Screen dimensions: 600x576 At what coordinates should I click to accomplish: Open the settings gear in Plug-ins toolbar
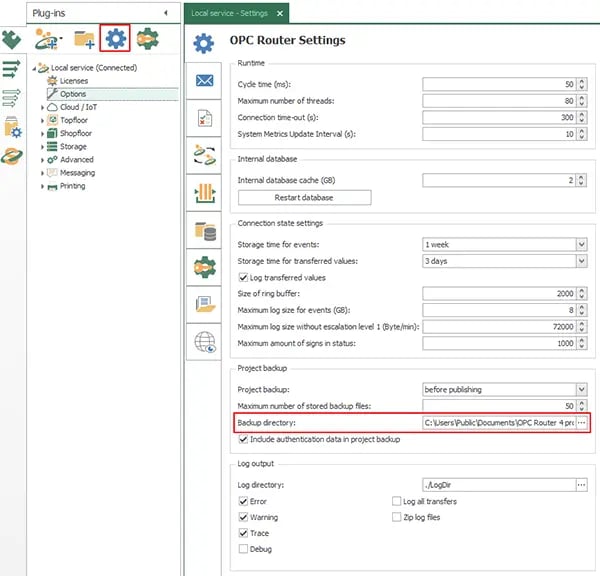click(117, 39)
